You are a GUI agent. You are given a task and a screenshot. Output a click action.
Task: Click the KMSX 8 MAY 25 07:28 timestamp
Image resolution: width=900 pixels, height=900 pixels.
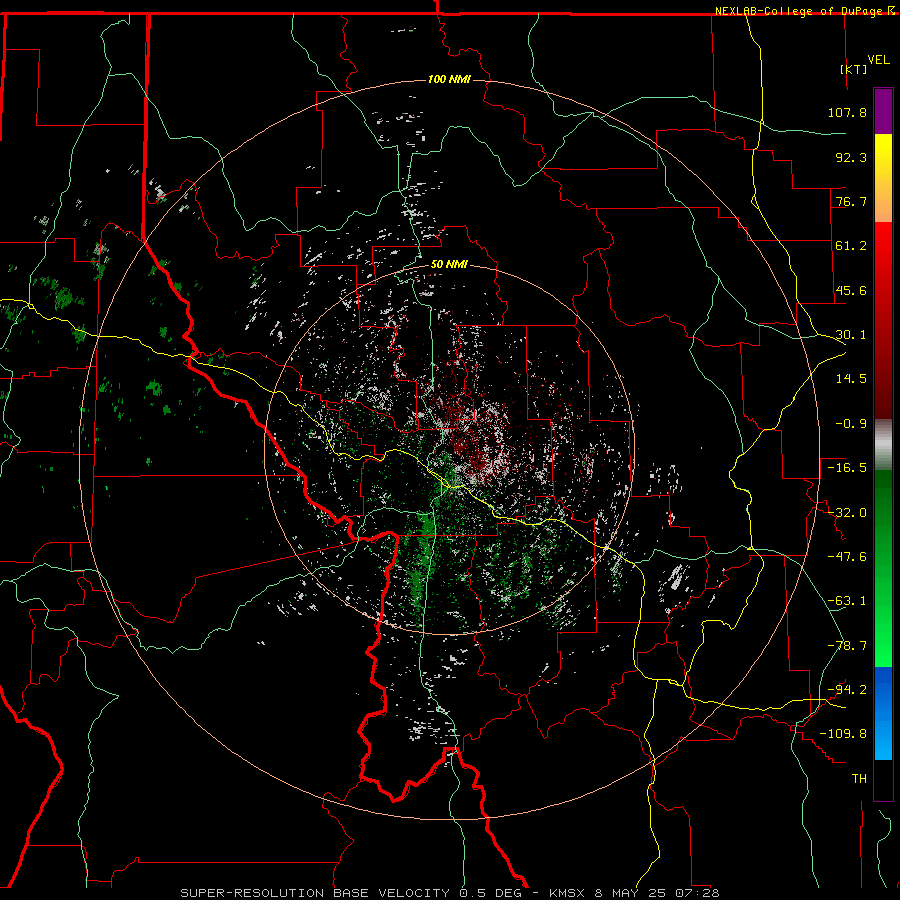click(634, 893)
